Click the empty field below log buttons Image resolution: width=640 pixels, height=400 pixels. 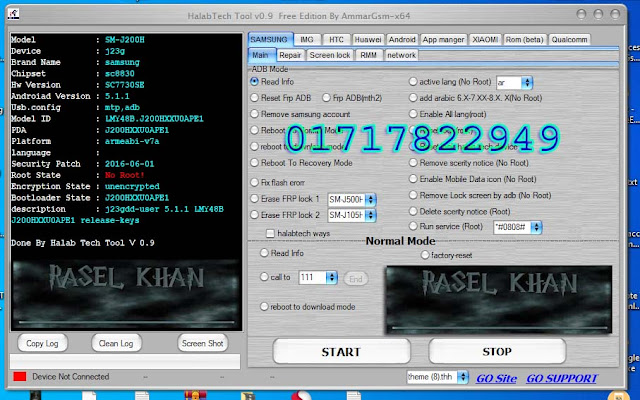(x=125, y=362)
